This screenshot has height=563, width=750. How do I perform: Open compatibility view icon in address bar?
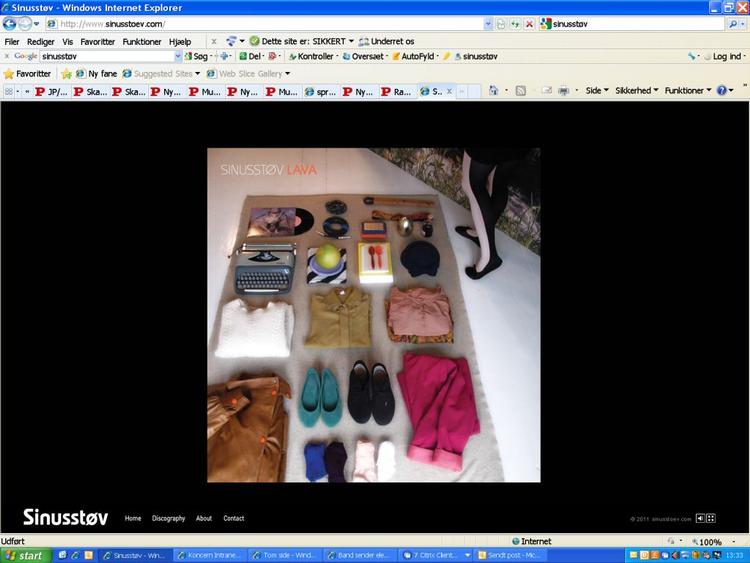(501, 24)
